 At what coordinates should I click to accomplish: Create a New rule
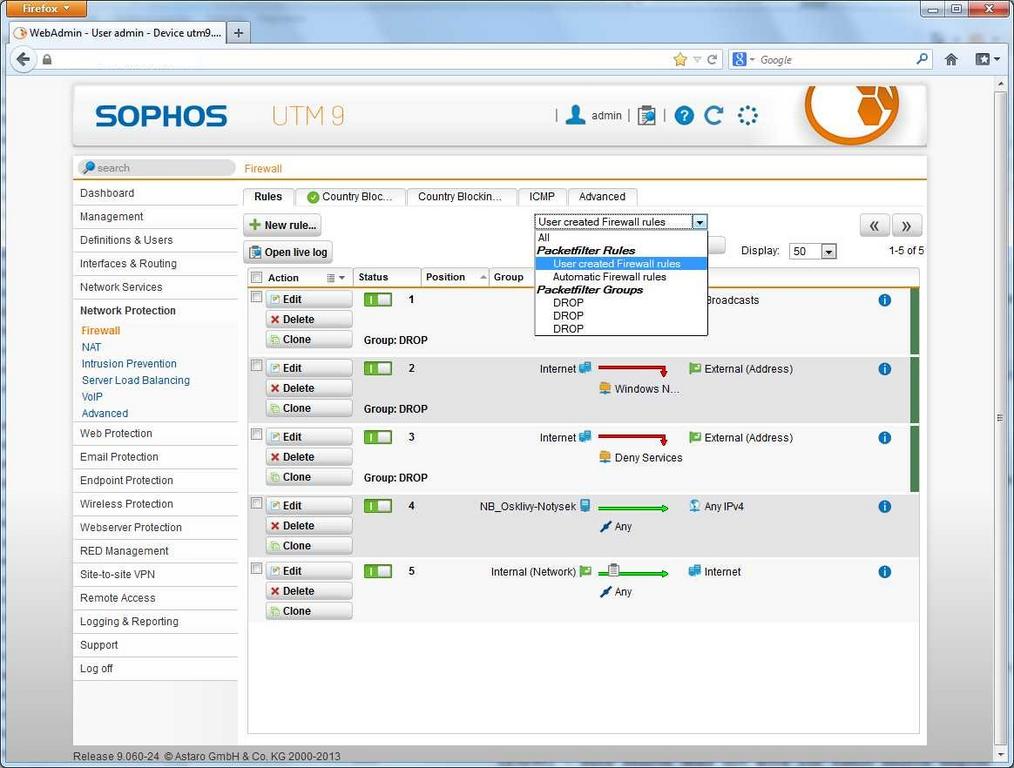(x=283, y=225)
